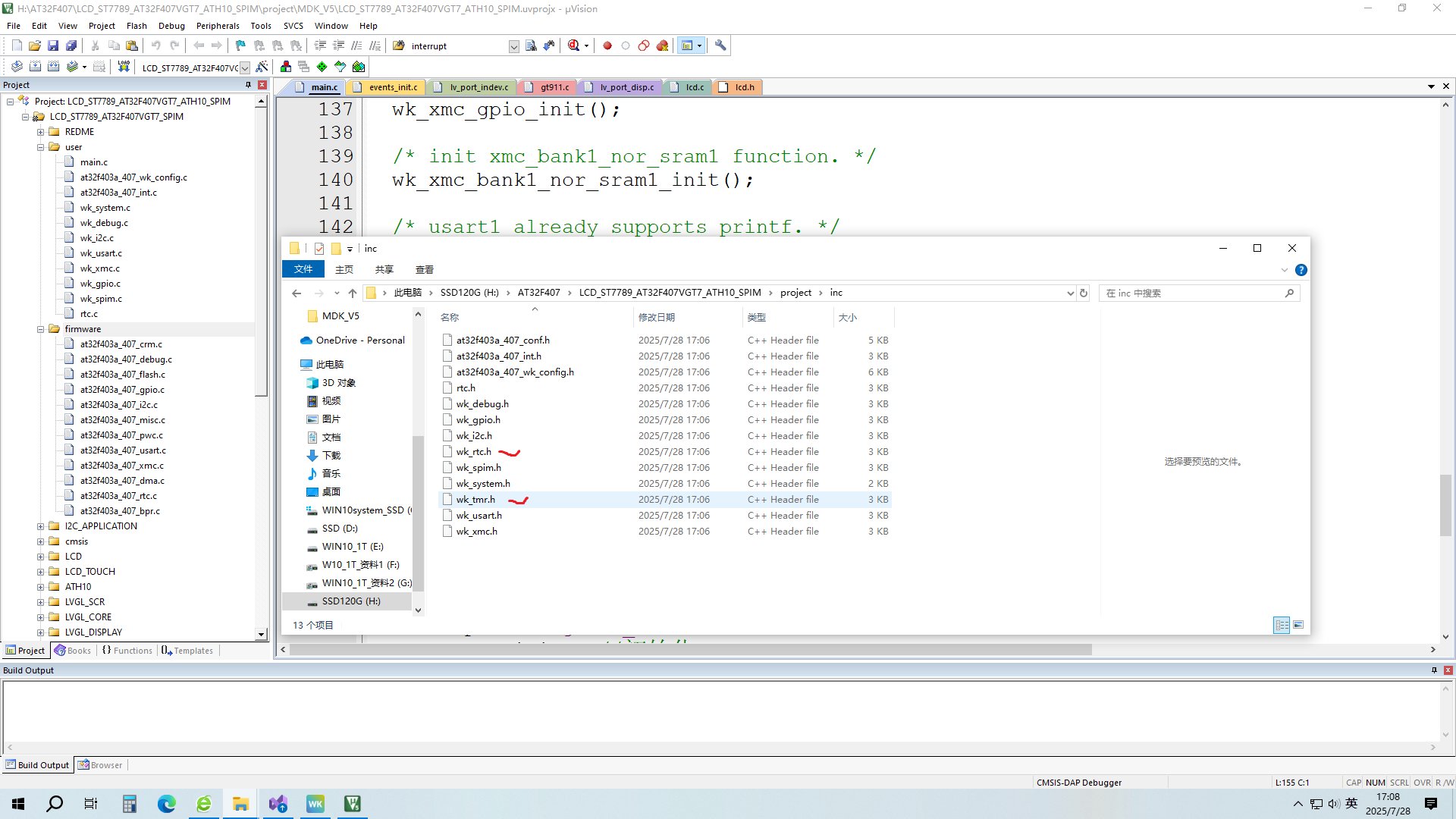Viewport: 1456px width, 819px height.
Task: Open the Configuration wrench icon
Action: [720, 45]
